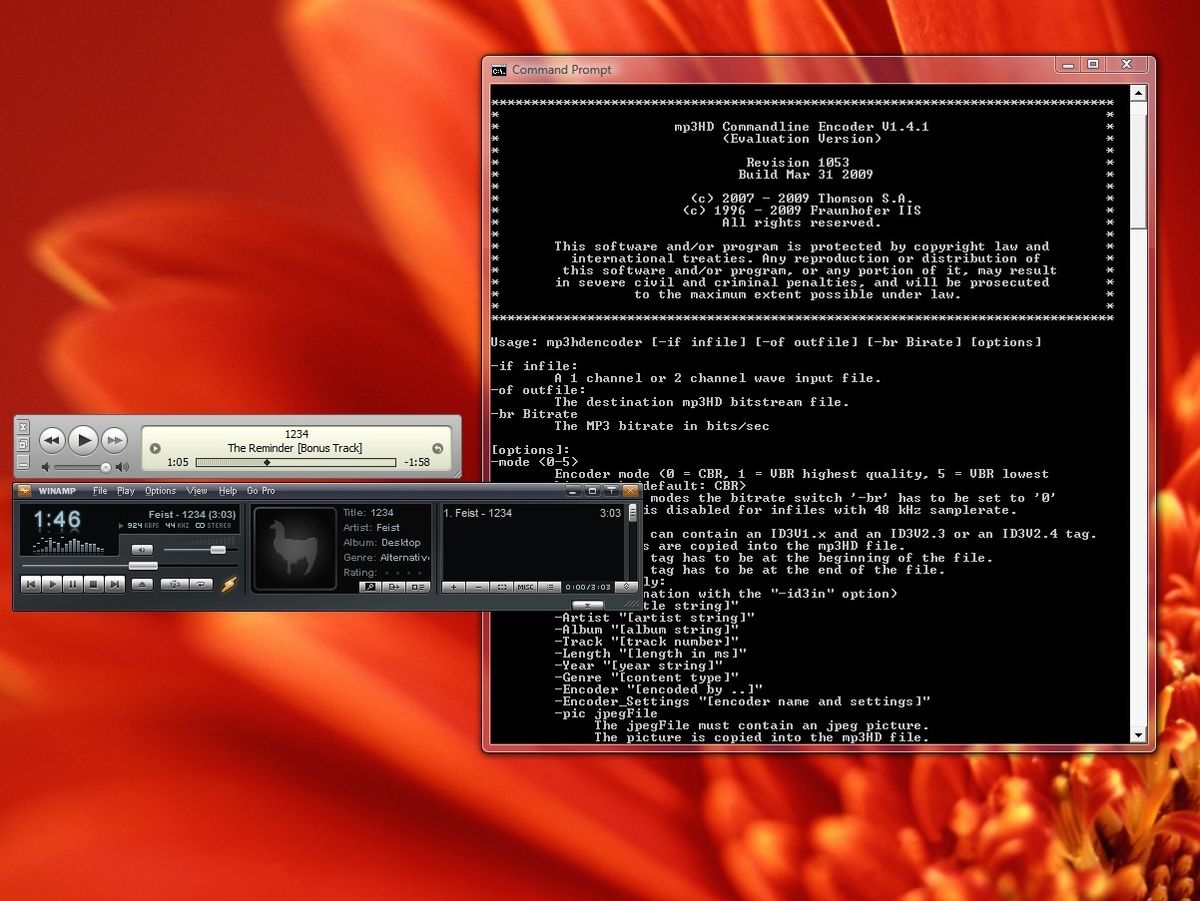This screenshot has width=1200, height=901.
Task: Mute Winamp with the speaker button
Action: (142, 550)
